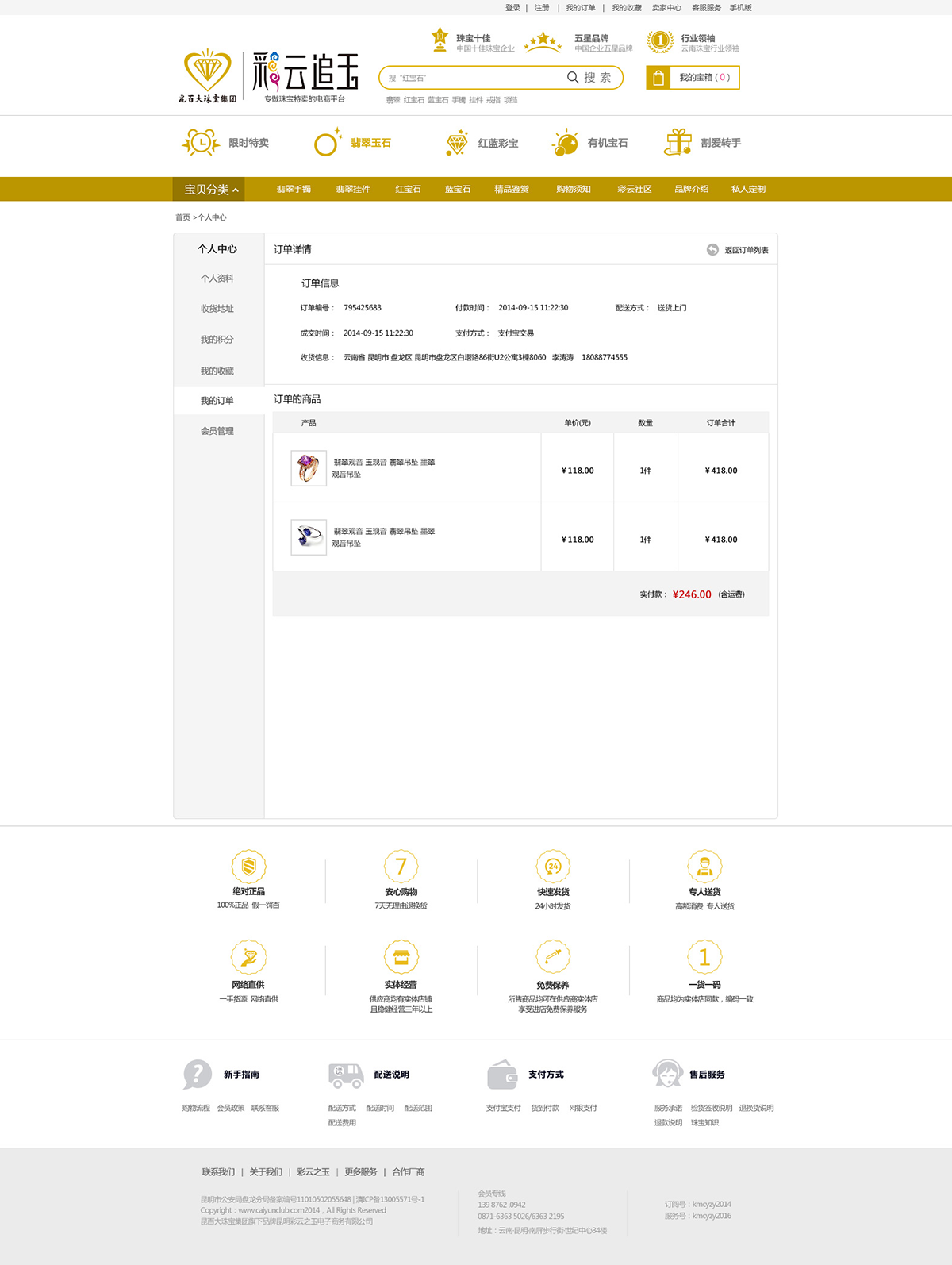Open 翡翠手镯 in the navigation bar
Viewport: 952px width, 1265px height.
coord(294,190)
